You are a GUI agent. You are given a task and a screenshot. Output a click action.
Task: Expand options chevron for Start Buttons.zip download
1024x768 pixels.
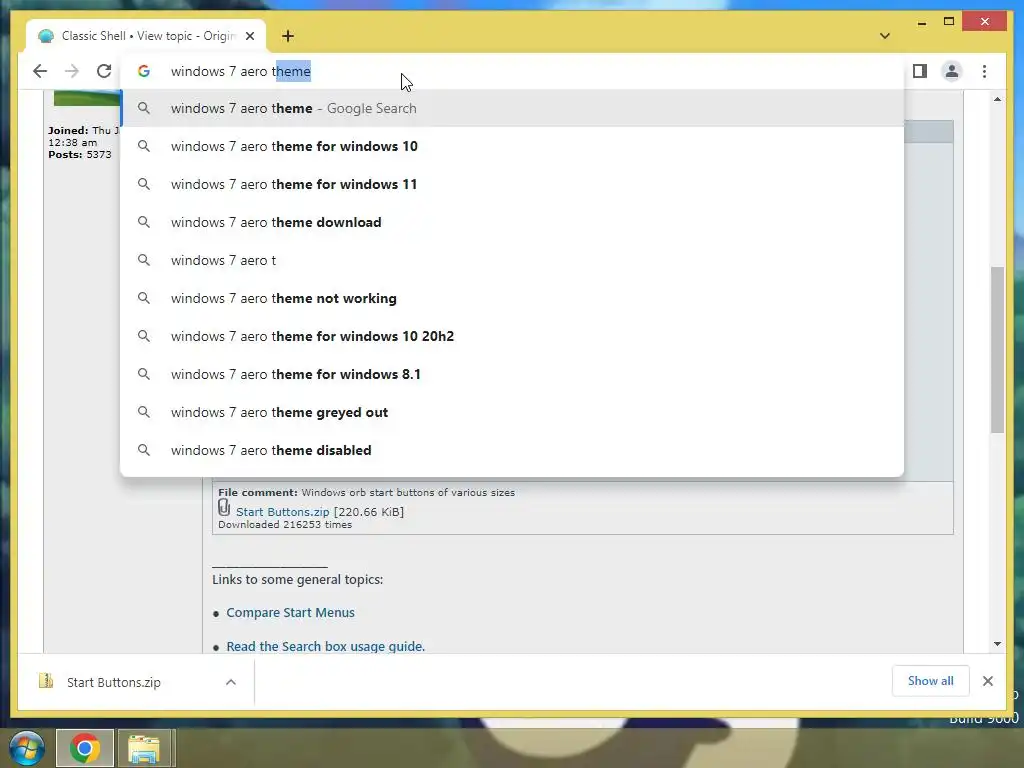231,682
